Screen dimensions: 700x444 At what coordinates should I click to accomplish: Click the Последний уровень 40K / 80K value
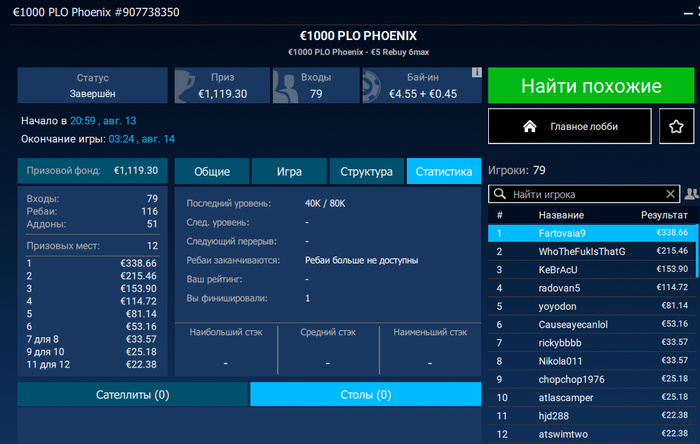[x=325, y=203]
